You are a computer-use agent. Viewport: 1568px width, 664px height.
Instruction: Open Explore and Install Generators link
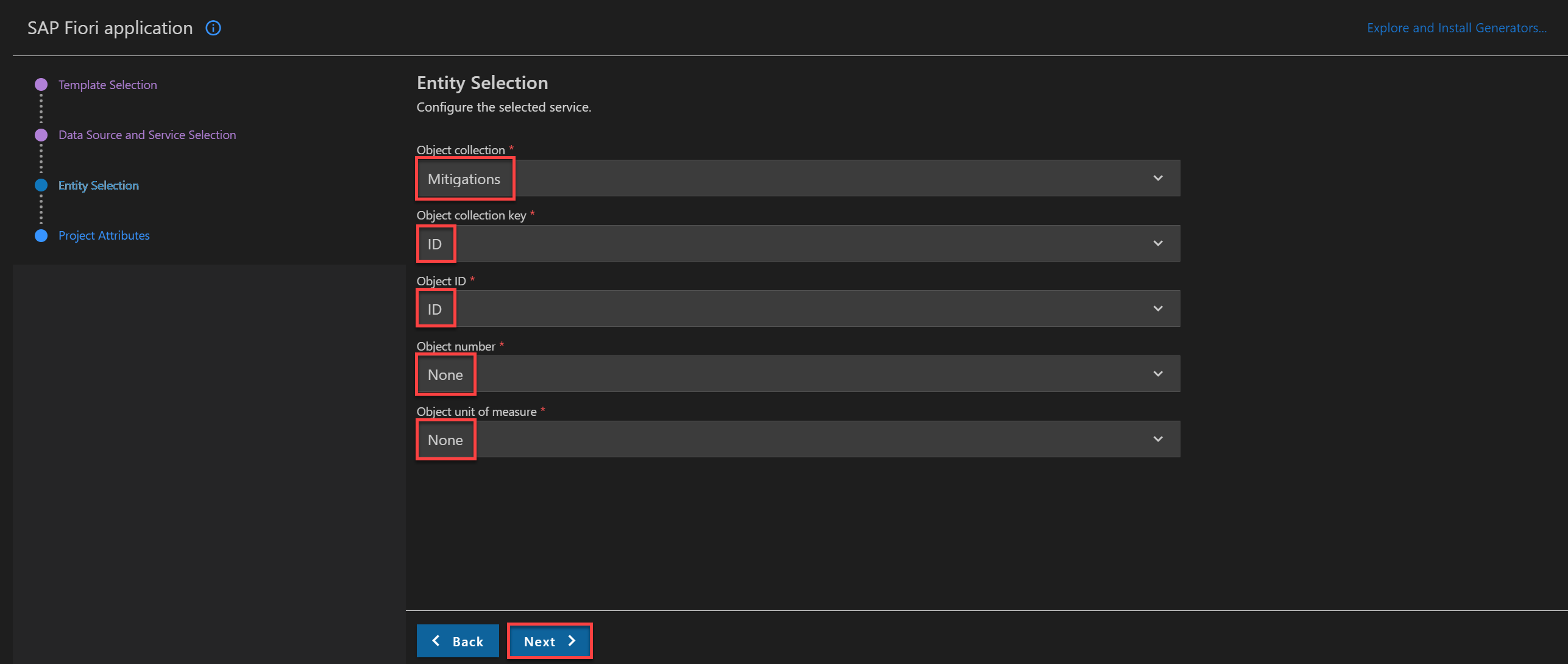pos(1456,28)
